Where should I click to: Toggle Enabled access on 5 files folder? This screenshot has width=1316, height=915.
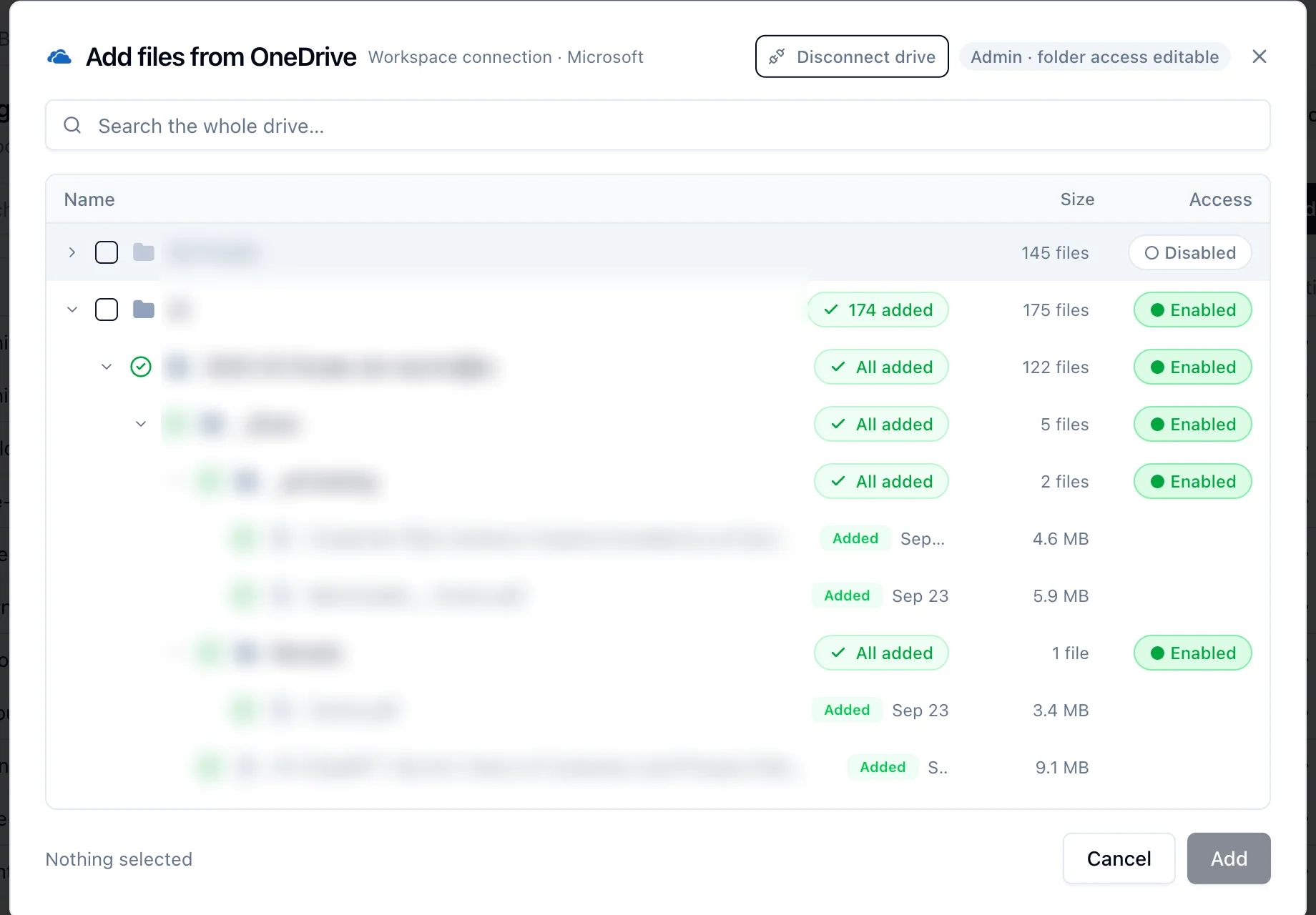pos(1193,424)
